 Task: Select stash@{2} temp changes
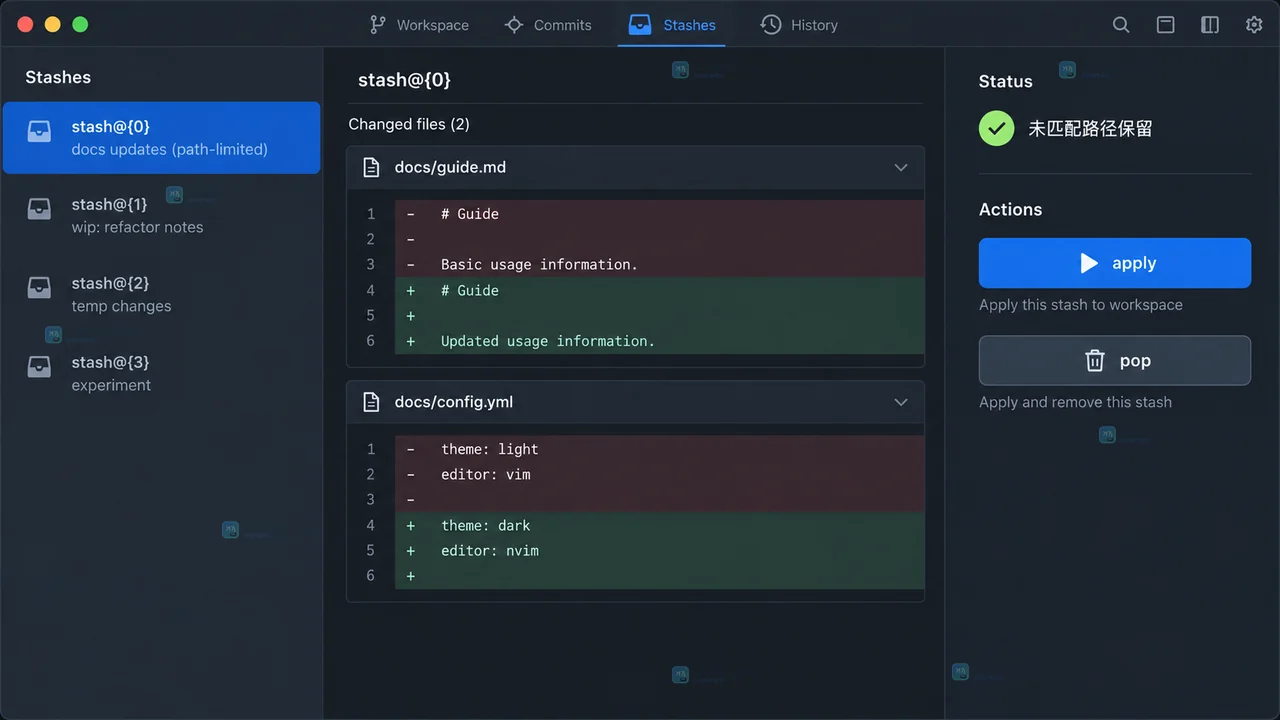click(161, 294)
